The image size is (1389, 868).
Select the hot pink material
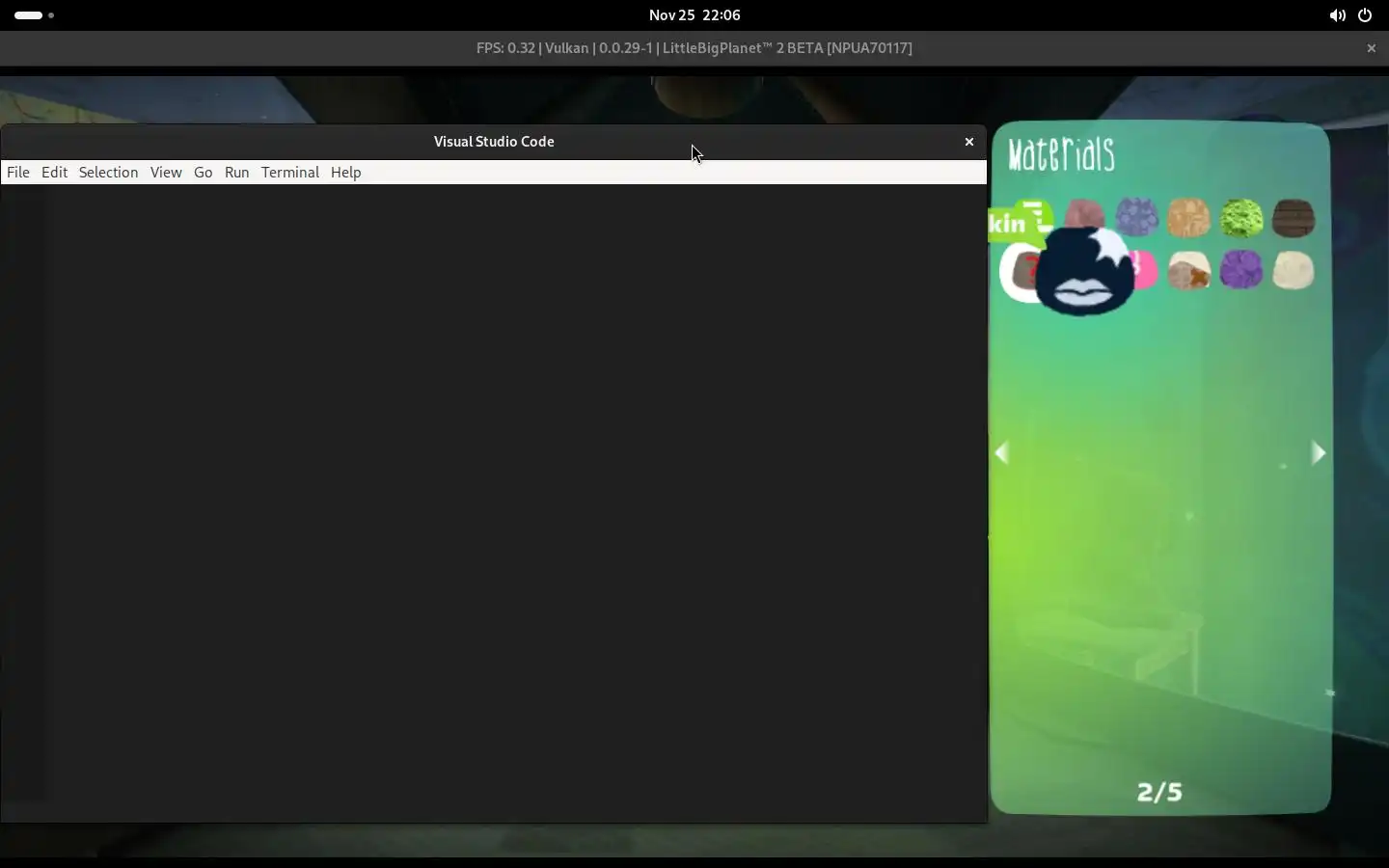point(1145,270)
